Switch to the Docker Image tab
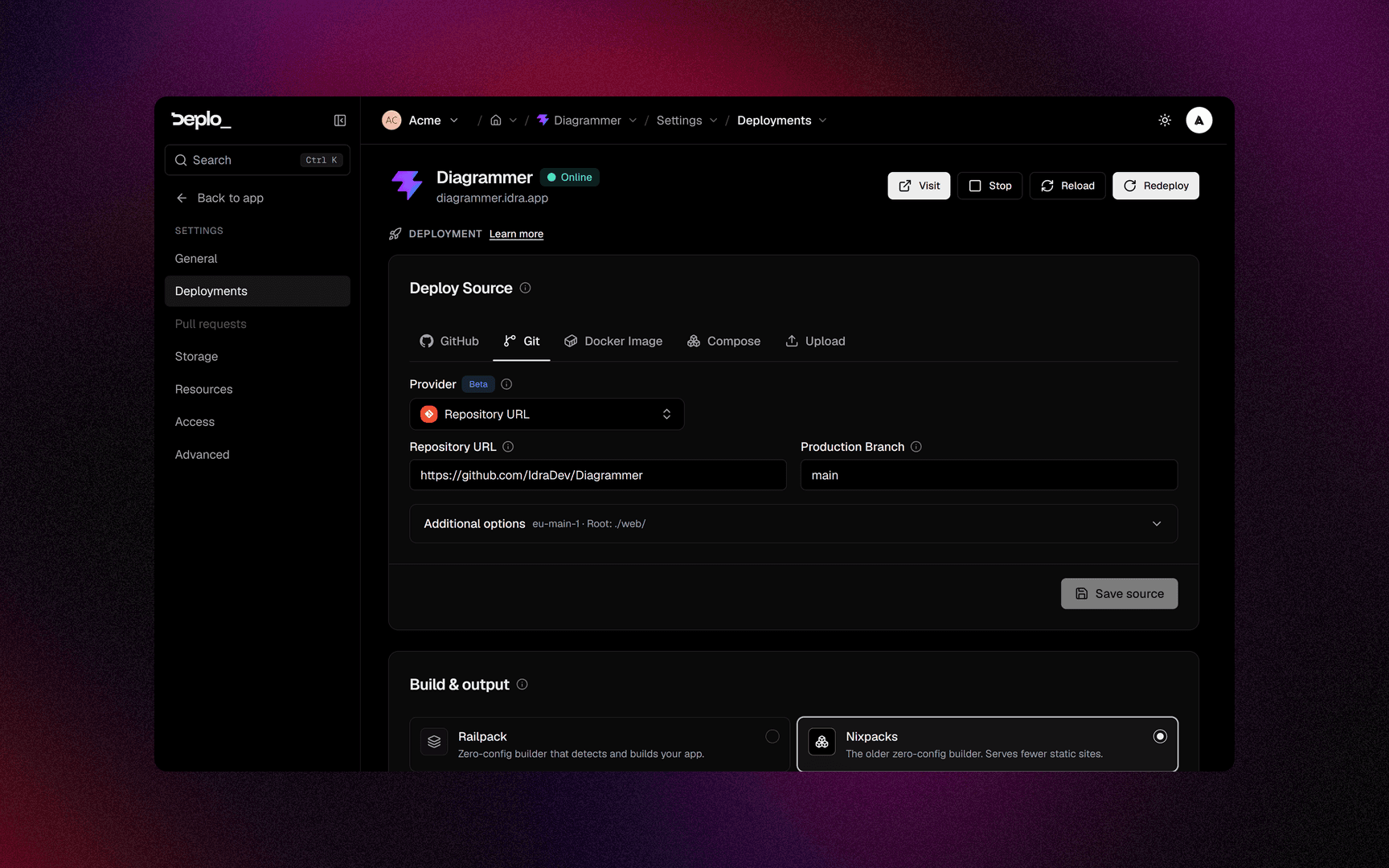The width and height of the screenshot is (1389, 868). (613, 341)
